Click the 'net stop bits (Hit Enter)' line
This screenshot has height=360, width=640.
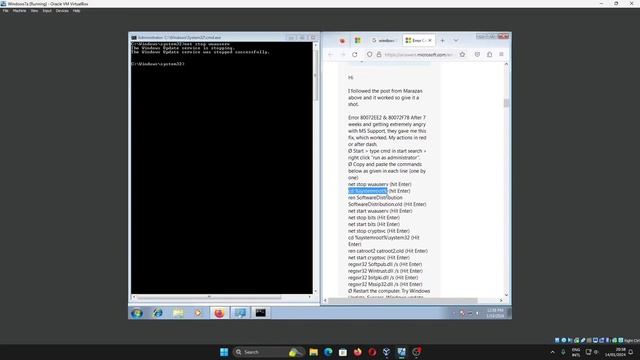[x=374, y=218]
